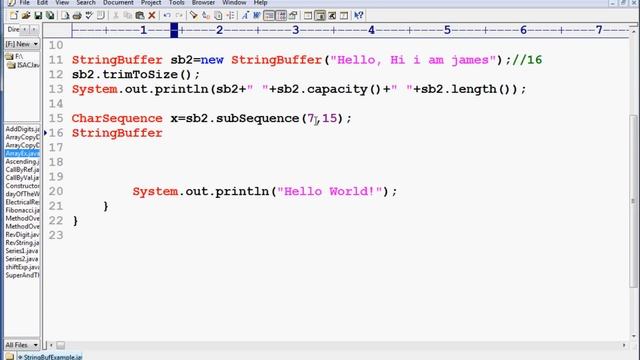Open the Project menu
Screen dimensions: 640x360
click(151, 3)
